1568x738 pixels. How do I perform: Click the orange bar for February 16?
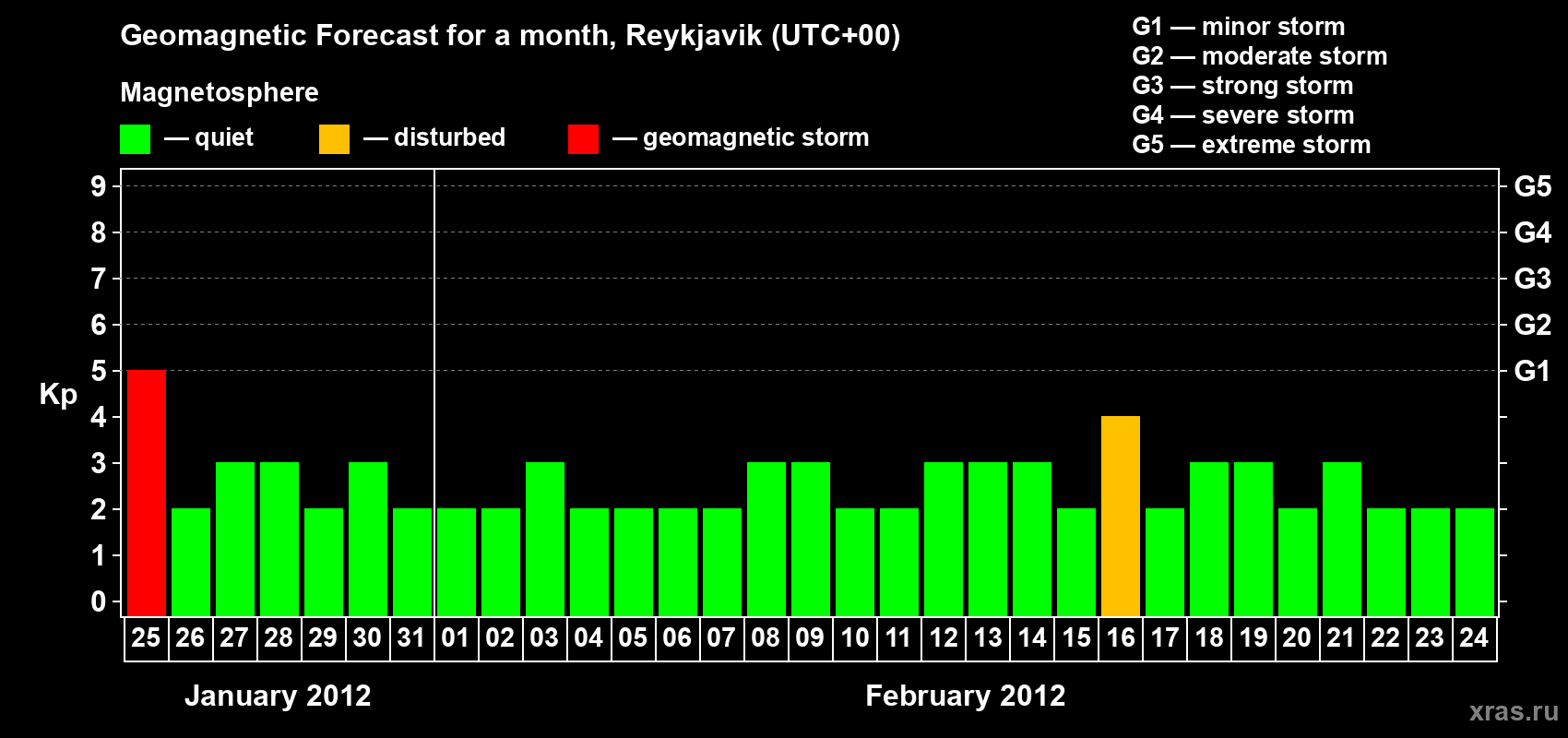[1121, 516]
